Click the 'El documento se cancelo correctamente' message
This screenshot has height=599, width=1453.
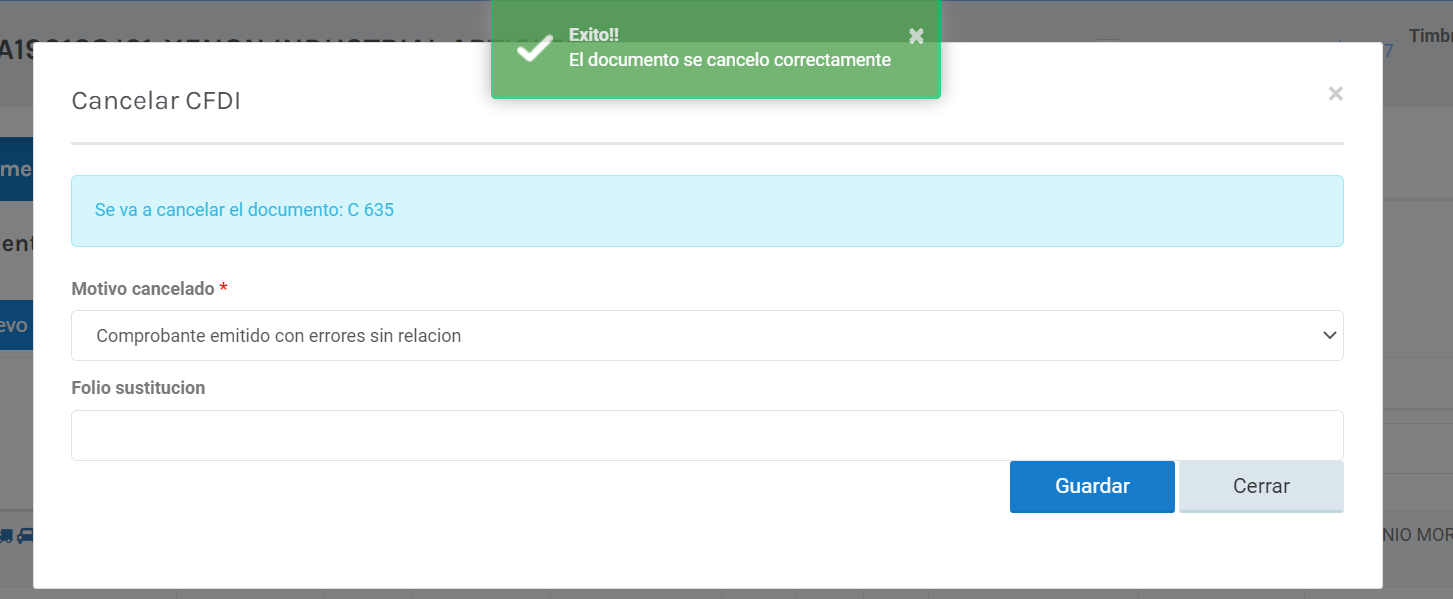click(729, 60)
